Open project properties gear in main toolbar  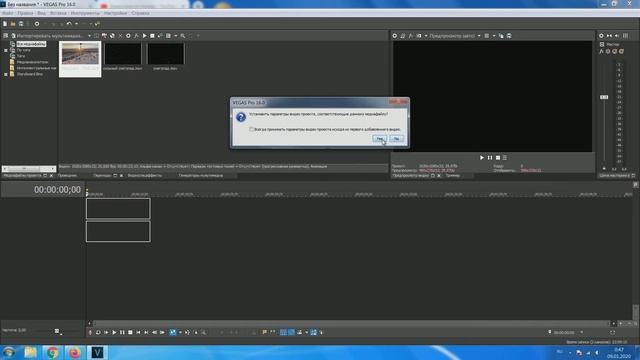[x=37, y=24]
